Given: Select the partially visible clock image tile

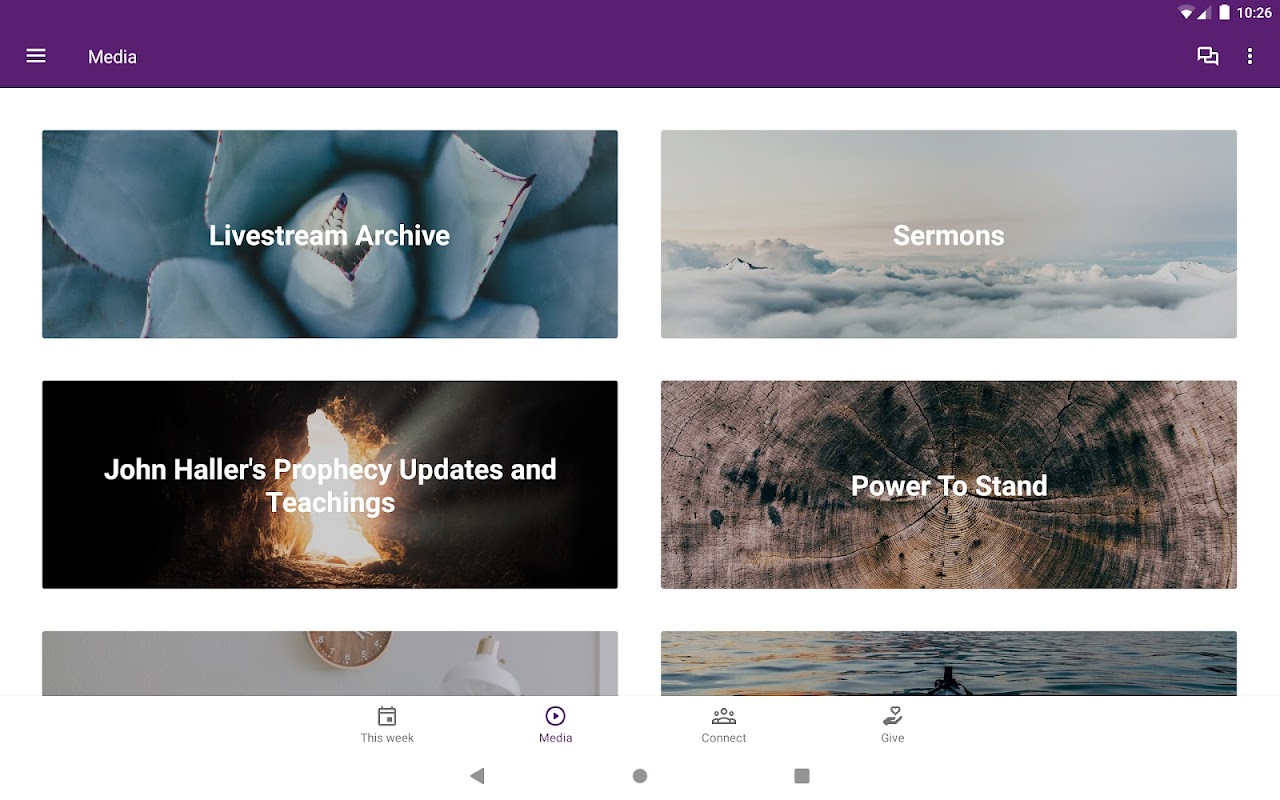Looking at the screenshot, I should [330, 663].
